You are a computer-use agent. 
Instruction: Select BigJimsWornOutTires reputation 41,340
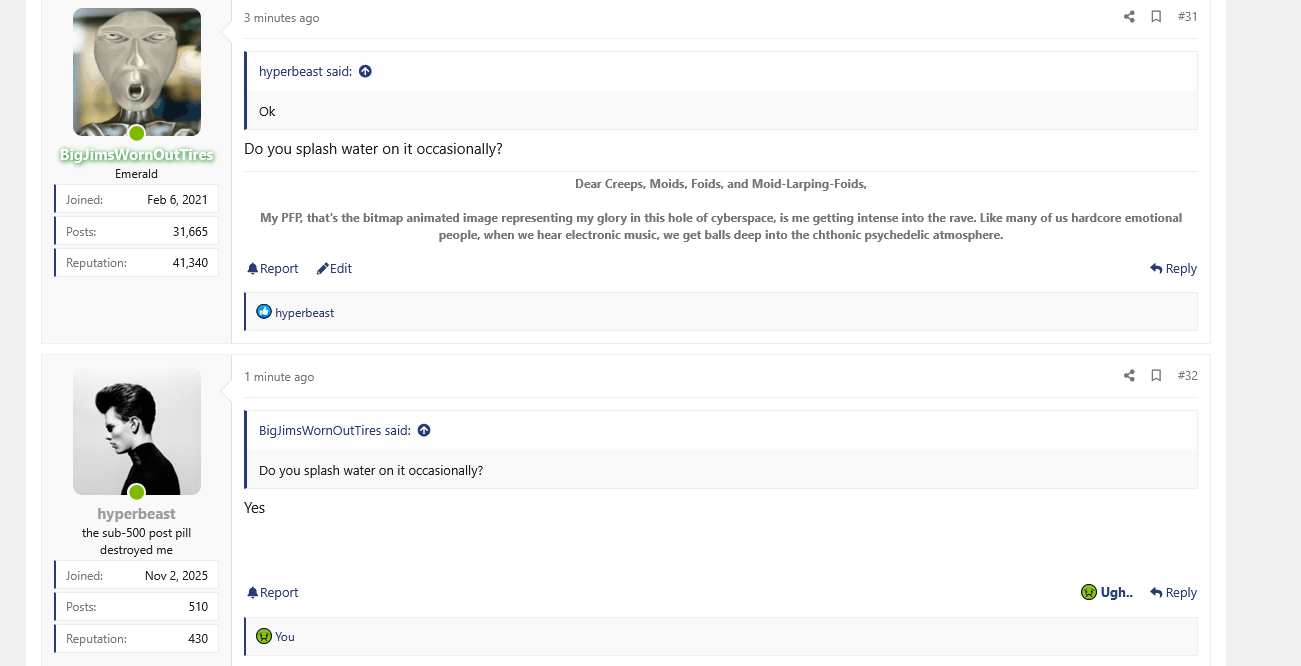[x=190, y=263]
